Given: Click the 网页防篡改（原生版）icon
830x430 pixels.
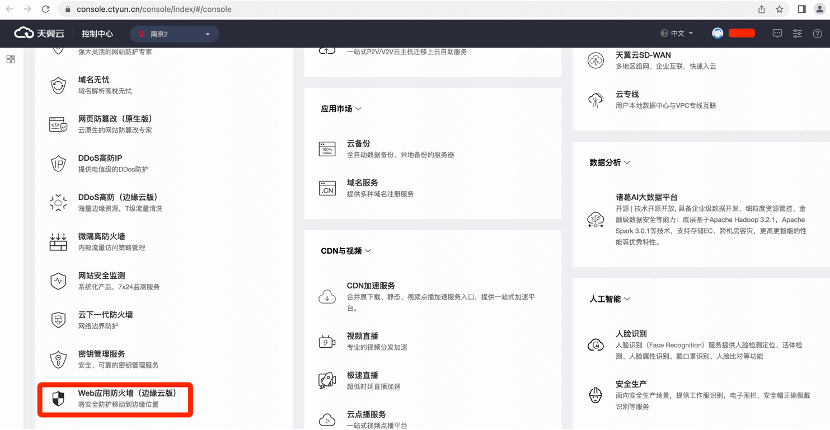Looking at the screenshot, I should (x=58, y=124).
